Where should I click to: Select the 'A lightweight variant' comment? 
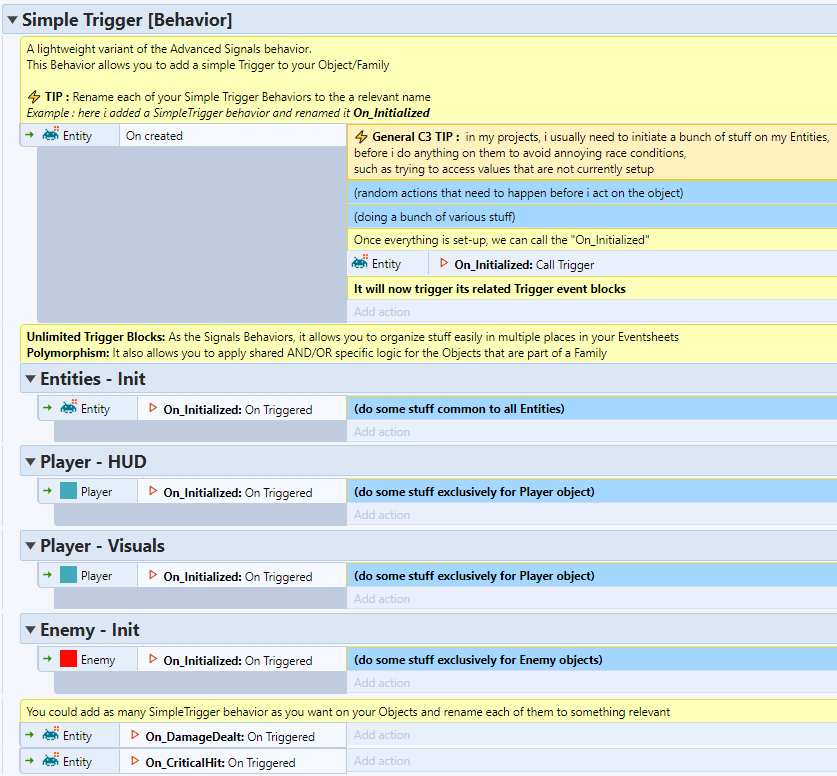coord(429,80)
